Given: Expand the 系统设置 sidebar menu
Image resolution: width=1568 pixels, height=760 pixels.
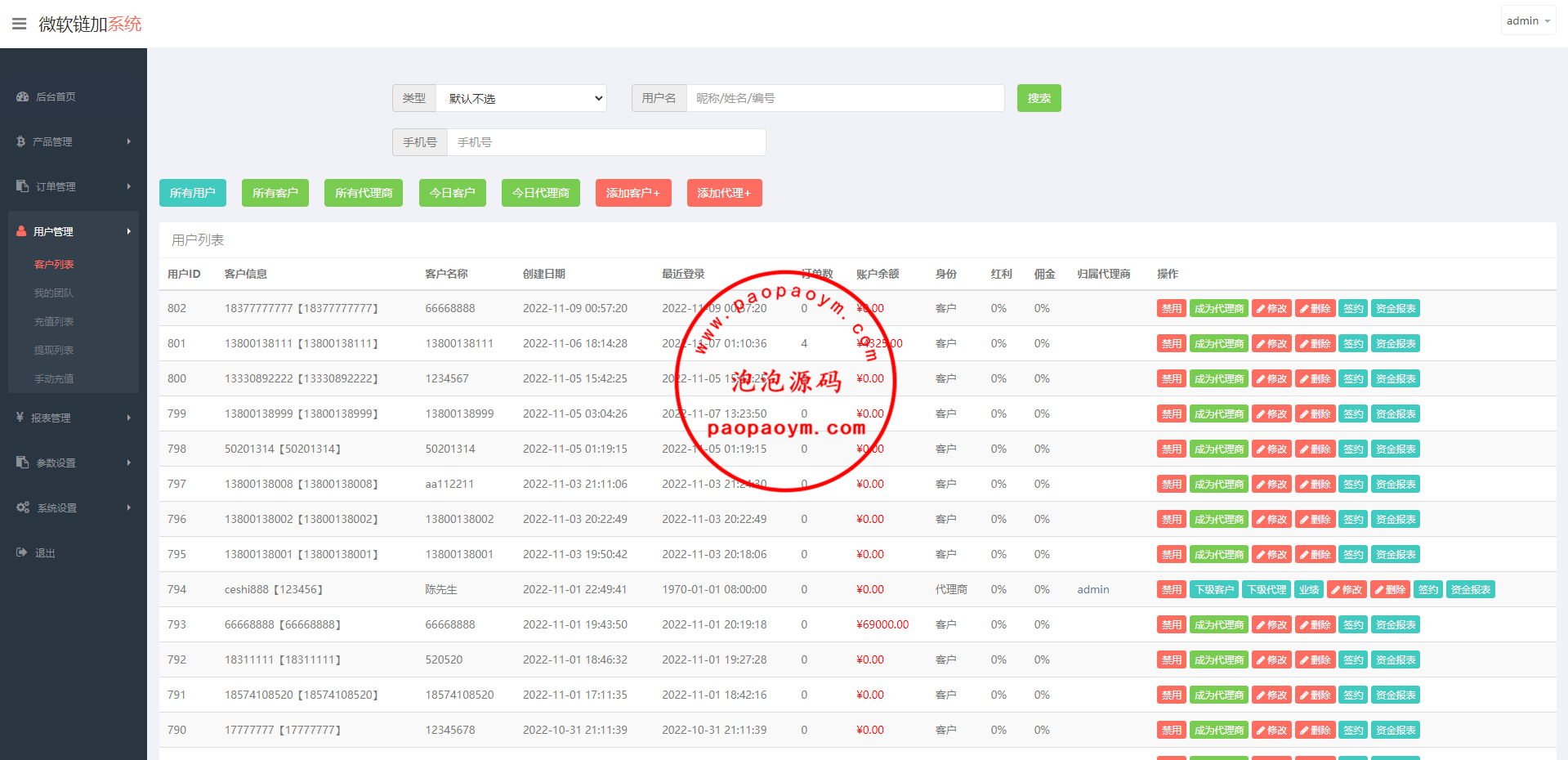Looking at the screenshot, I should (74, 507).
